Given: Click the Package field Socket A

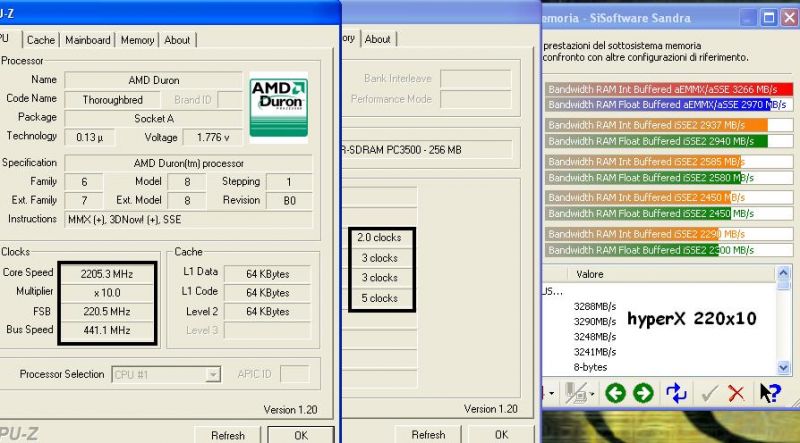Looking at the screenshot, I should pos(154,118).
